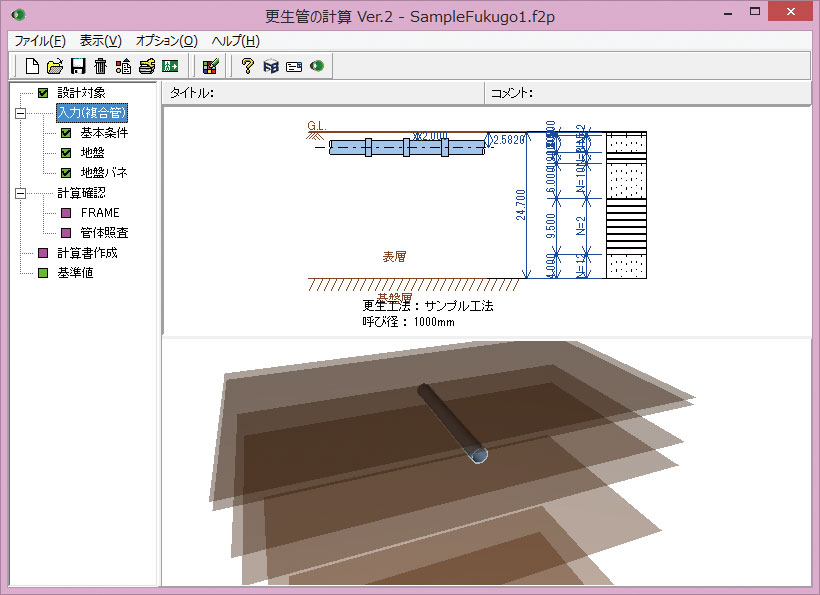
Task: Select 入力(複合管) tree node
Action: 92,113
